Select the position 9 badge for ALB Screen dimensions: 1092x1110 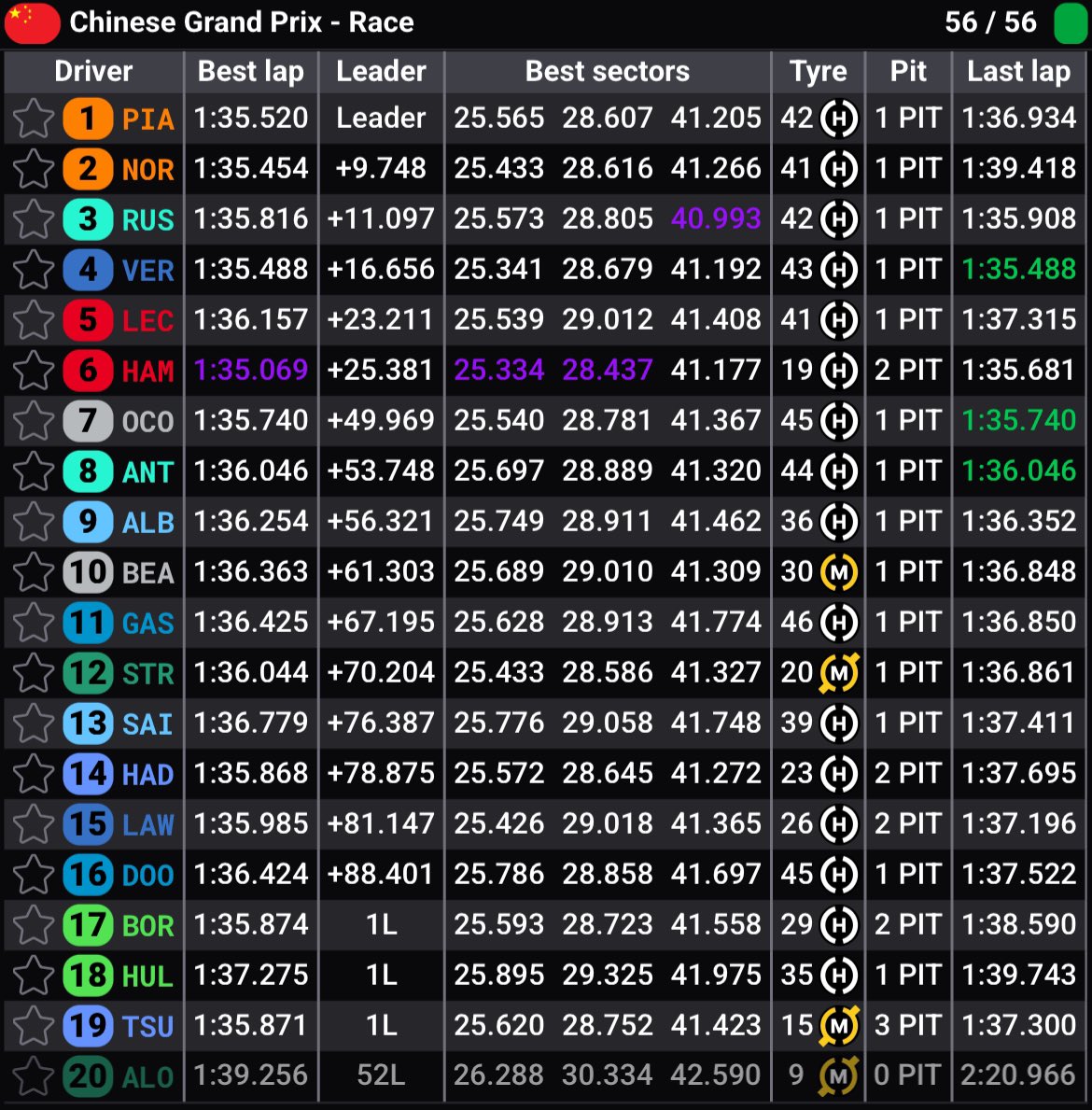[88, 522]
